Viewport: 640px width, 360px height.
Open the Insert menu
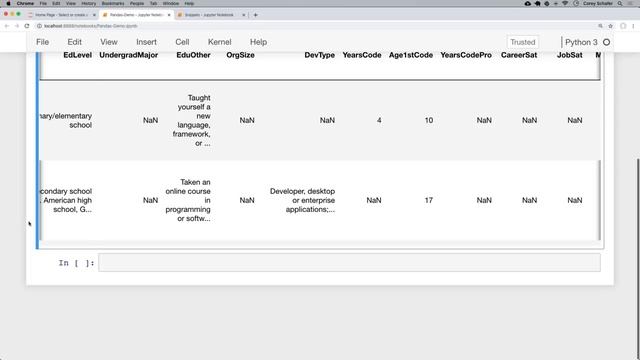click(146, 42)
